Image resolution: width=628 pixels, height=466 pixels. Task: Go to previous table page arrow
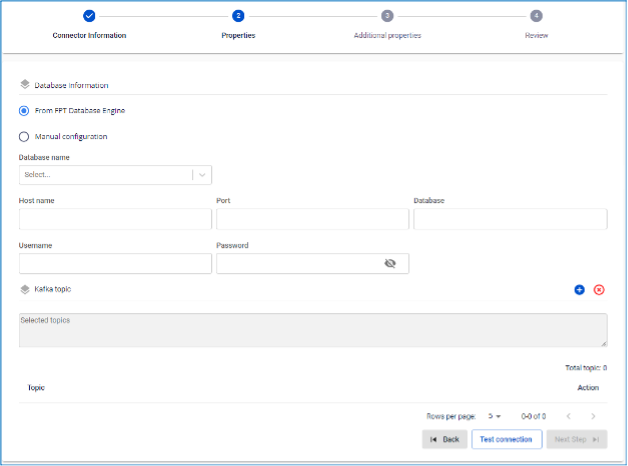coord(568,416)
